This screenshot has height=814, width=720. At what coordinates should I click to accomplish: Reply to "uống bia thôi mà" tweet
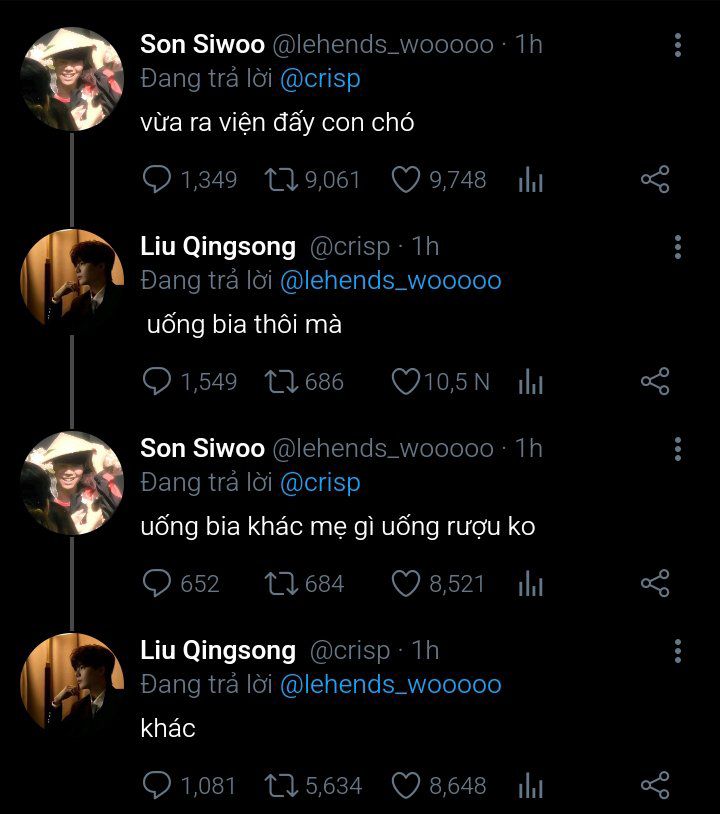(158, 382)
